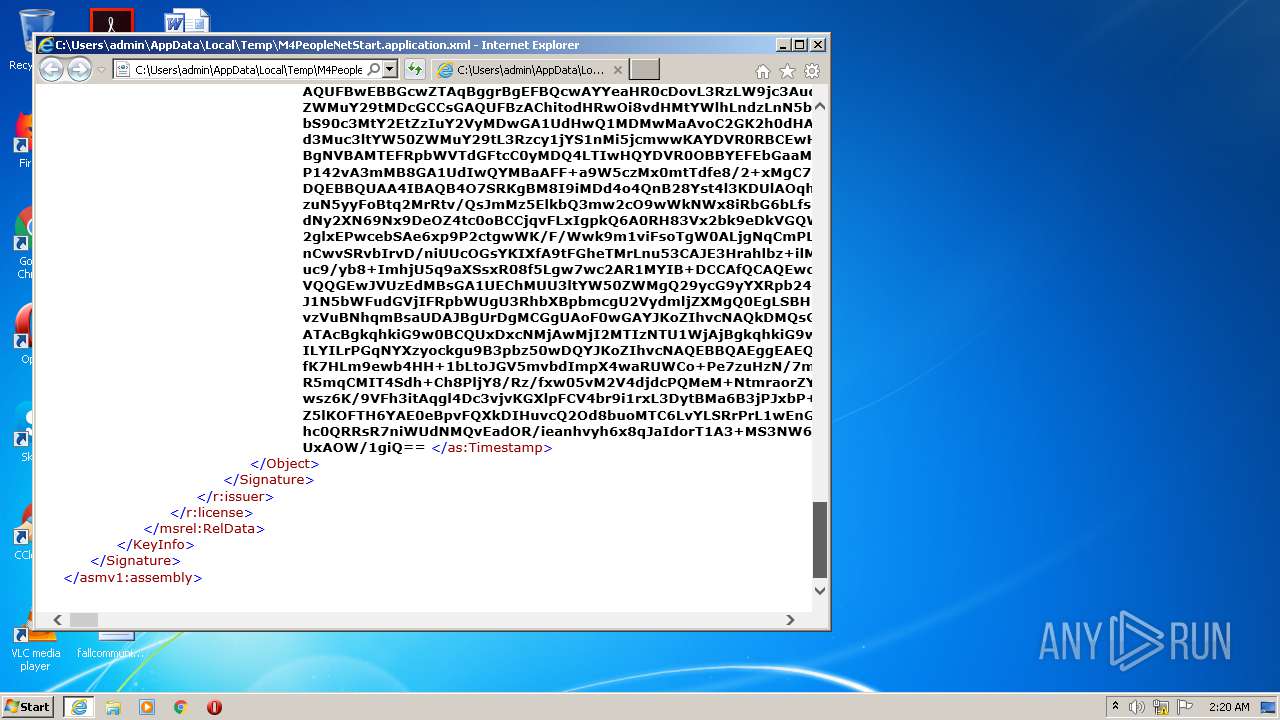Image resolution: width=1280 pixels, height=720 pixels.
Task: Click the address bar path field
Action: pos(247,70)
